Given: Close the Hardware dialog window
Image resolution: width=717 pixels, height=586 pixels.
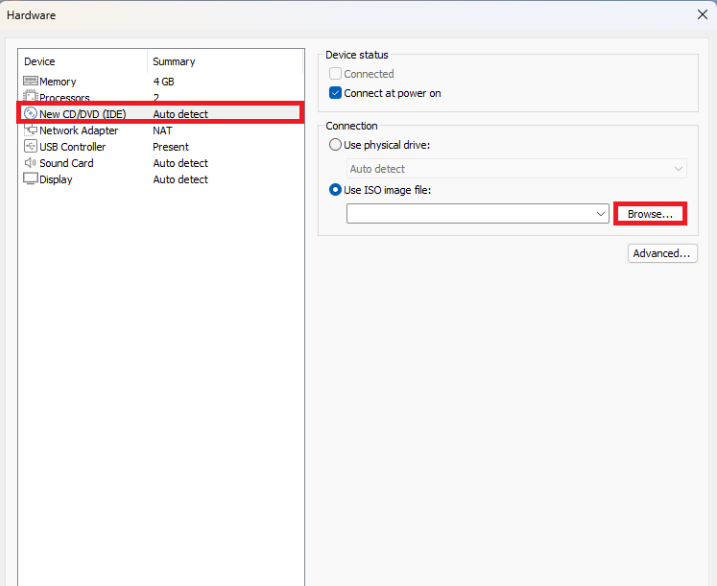Looking at the screenshot, I should 702,15.
